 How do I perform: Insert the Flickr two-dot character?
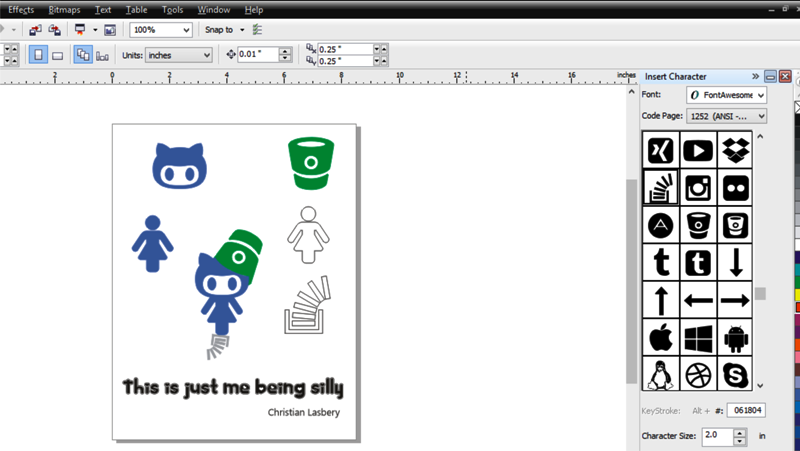pyautogui.click(x=735, y=187)
